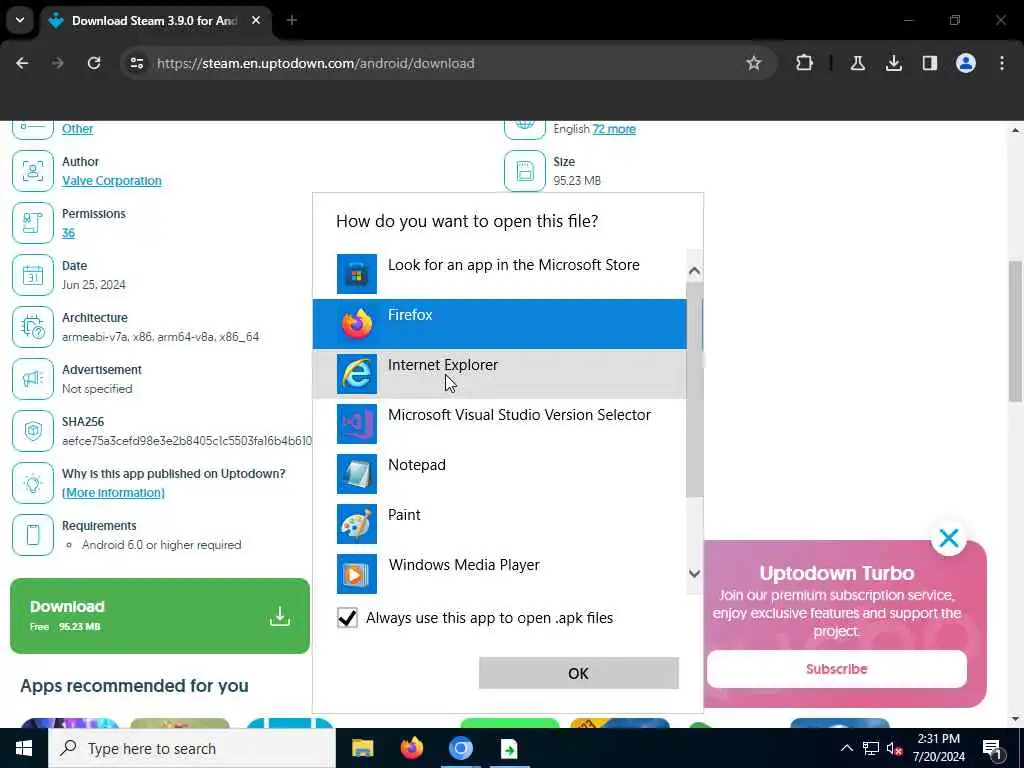This screenshot has width=1024, height=768.
Task: Close the Download Steam tab
Action: 256,20
